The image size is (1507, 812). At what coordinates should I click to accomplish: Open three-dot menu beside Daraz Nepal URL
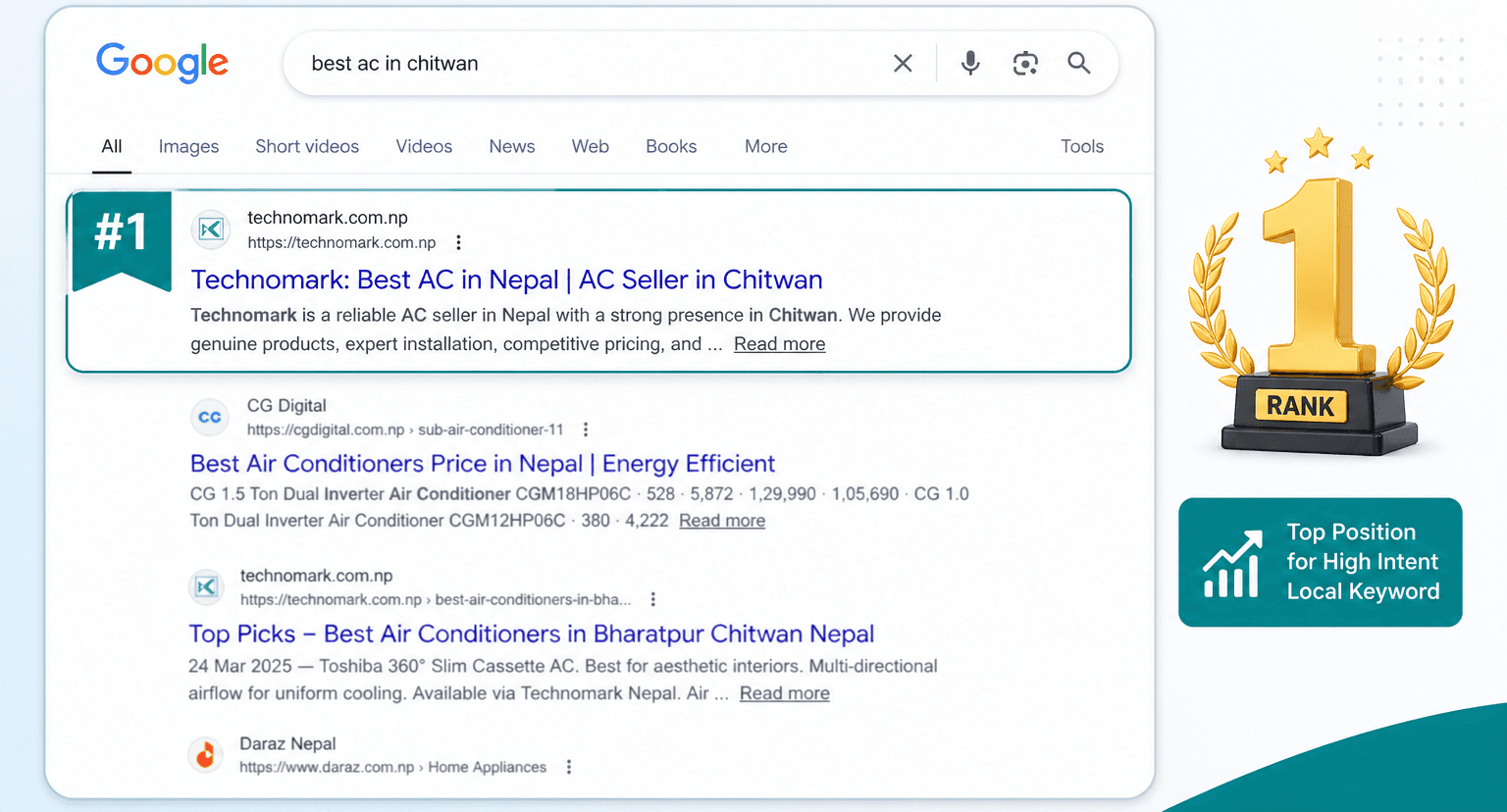point(569,767)
